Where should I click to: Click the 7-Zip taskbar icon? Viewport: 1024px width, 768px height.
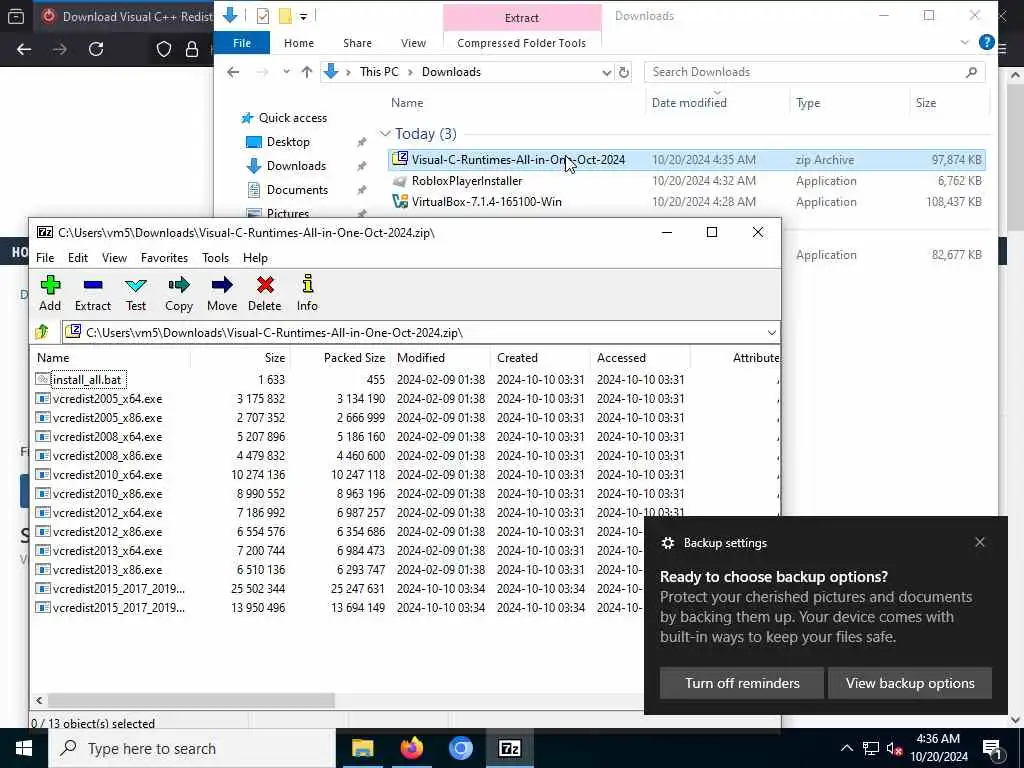click(509, 748)
